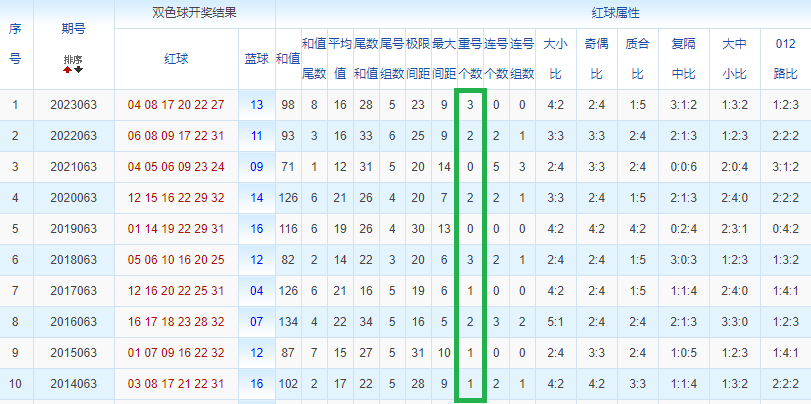Click the 期号 column header
811x404 pixels.
(73, 30)
